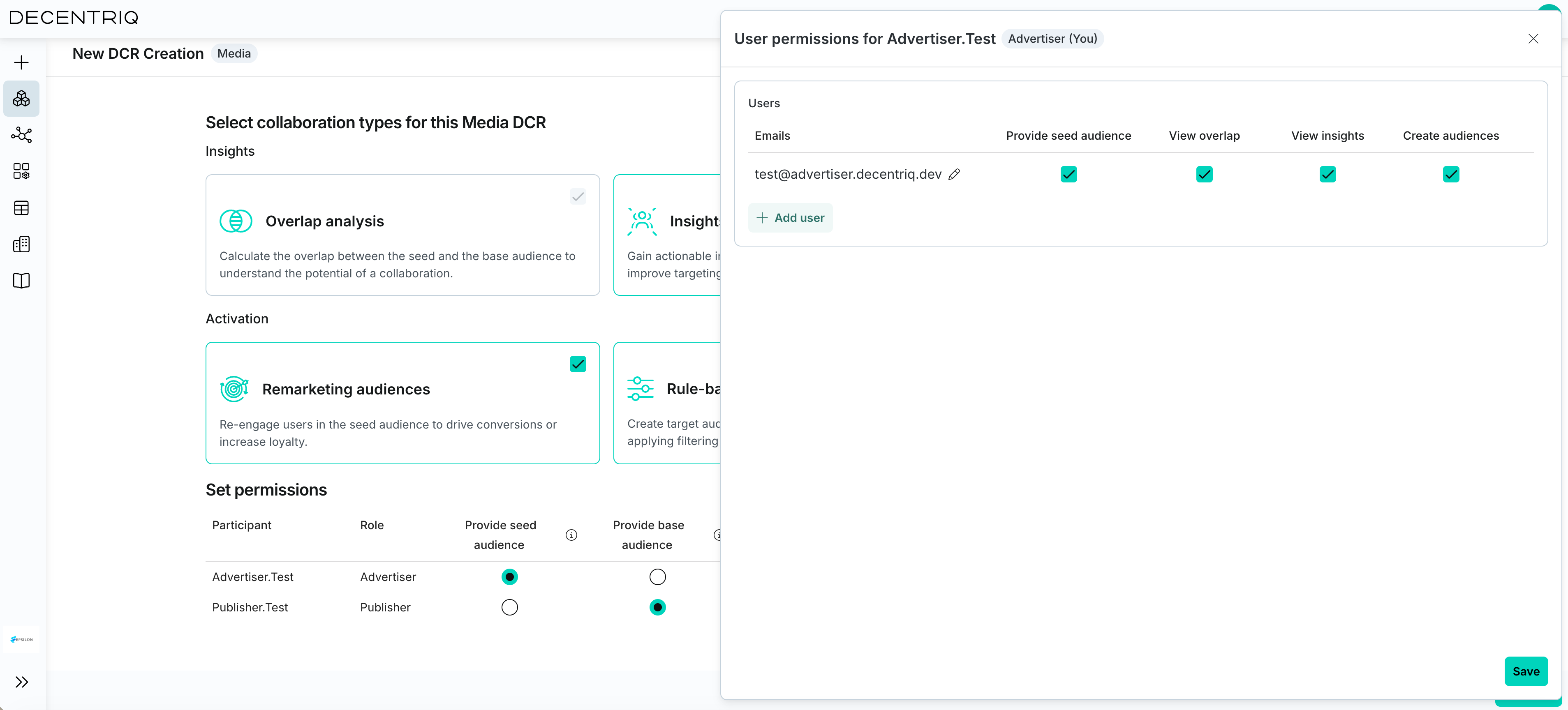Screen dimensions: 1568x710
Task: Click the plus icon in left sidebar
Action: (21, 63)
